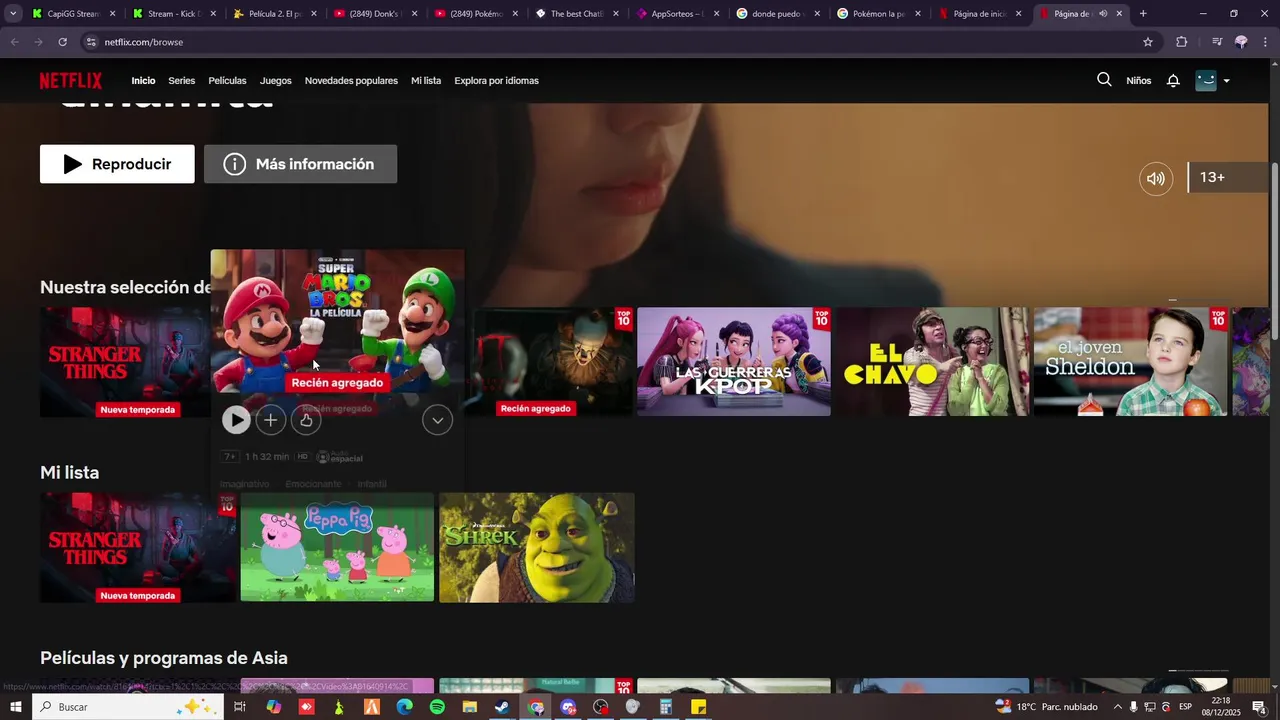
Task: Click Mi lista row heading
Action: (x=69, y=472)
